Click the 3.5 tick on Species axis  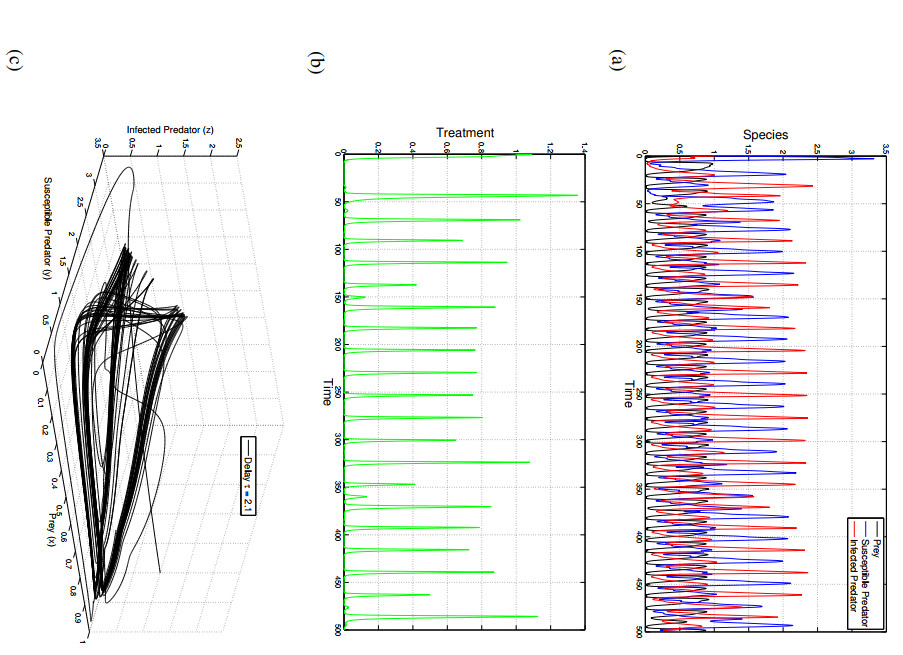851,153
